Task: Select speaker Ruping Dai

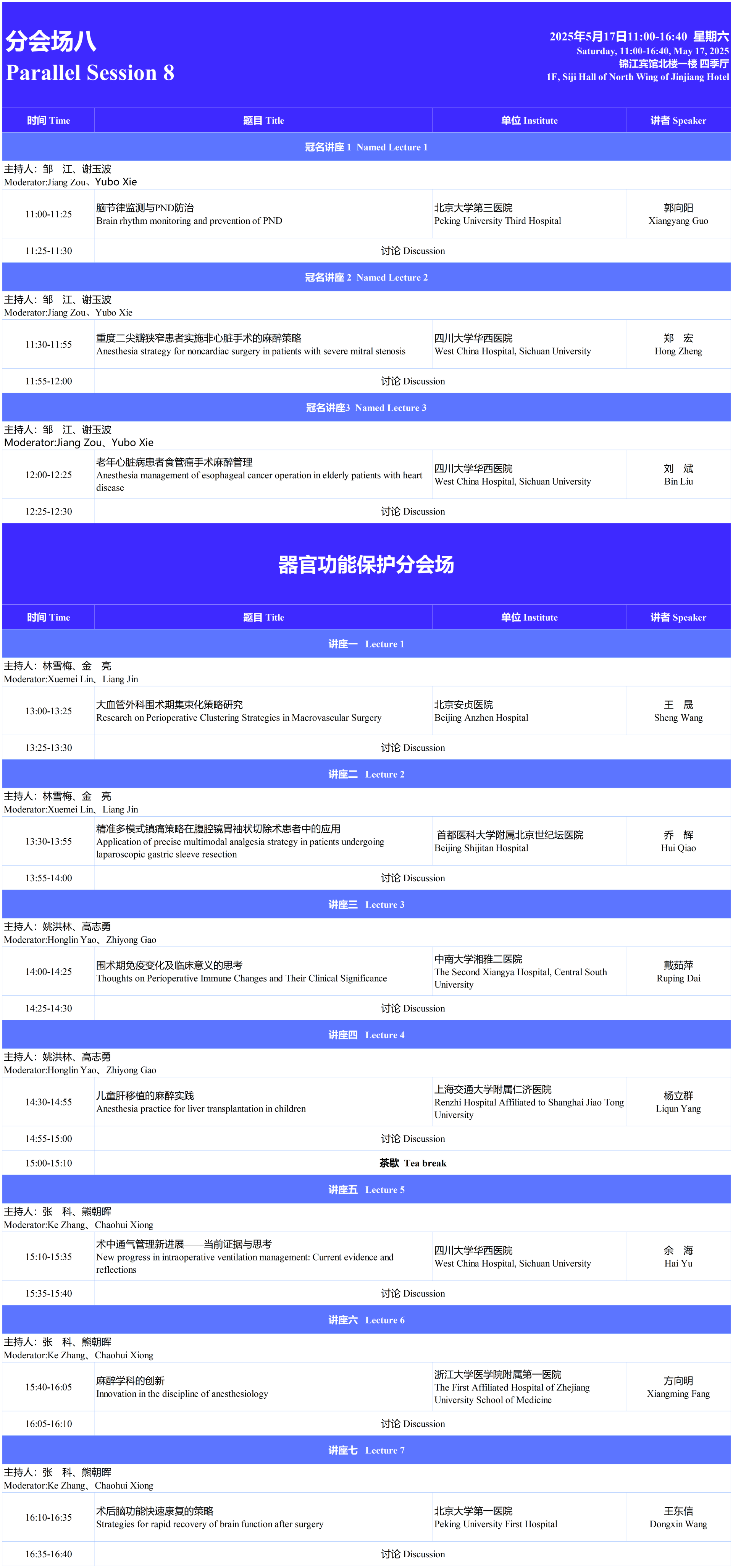Action: point(678,971)
